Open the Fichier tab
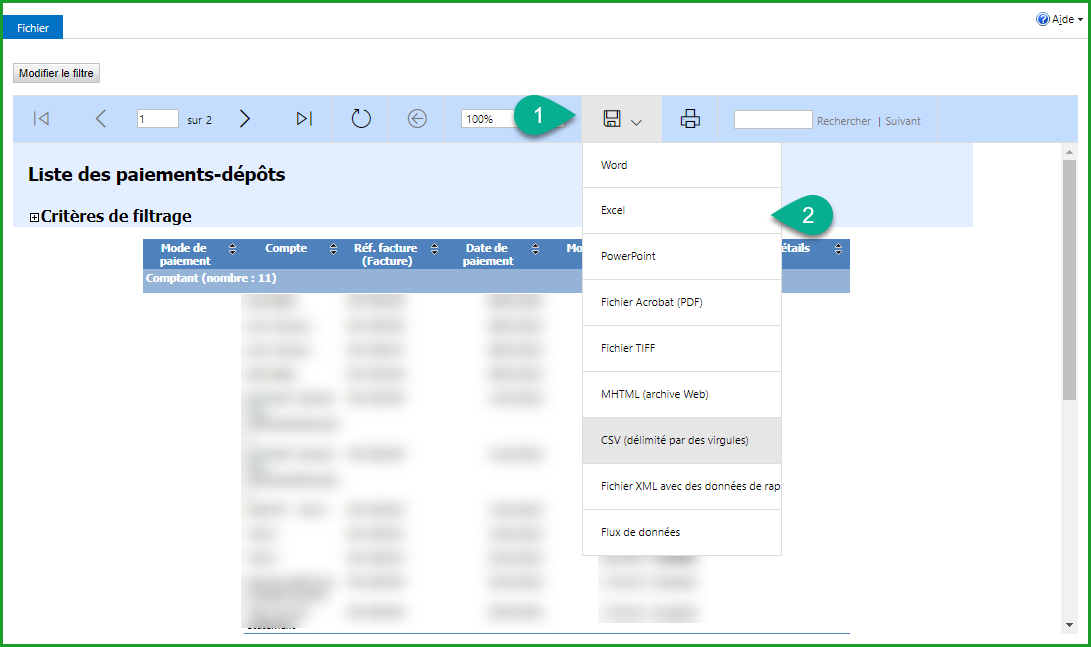Screen dimensions: 1091x647 click(33, 28)
